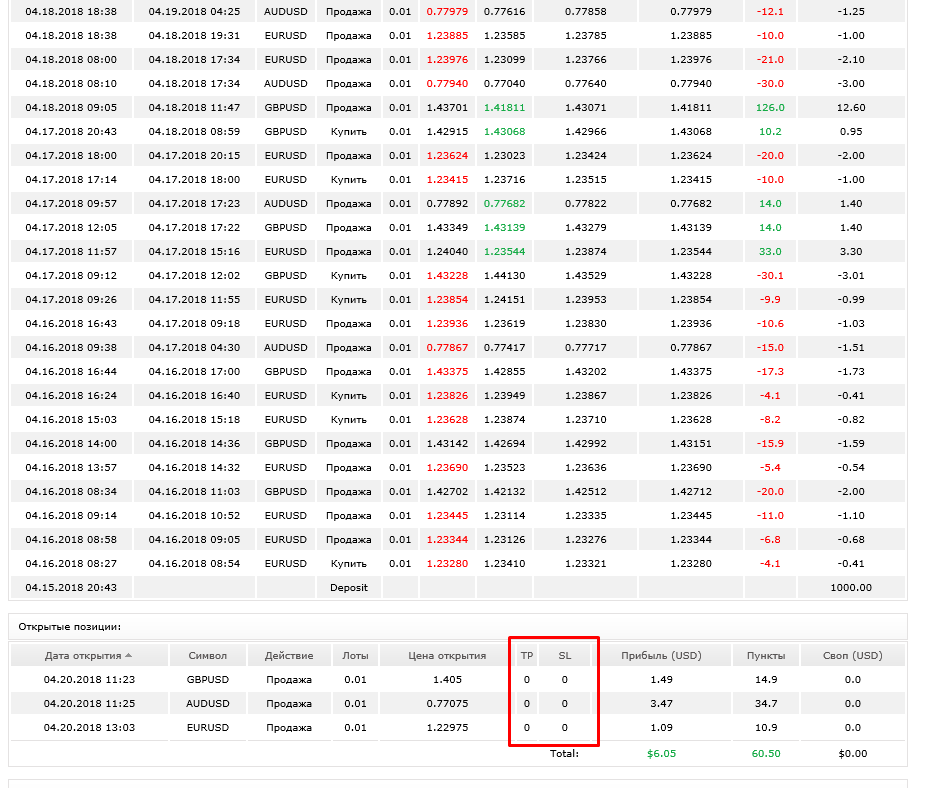
Task: Sort by Своп (USD) column header
Action: 852,655
